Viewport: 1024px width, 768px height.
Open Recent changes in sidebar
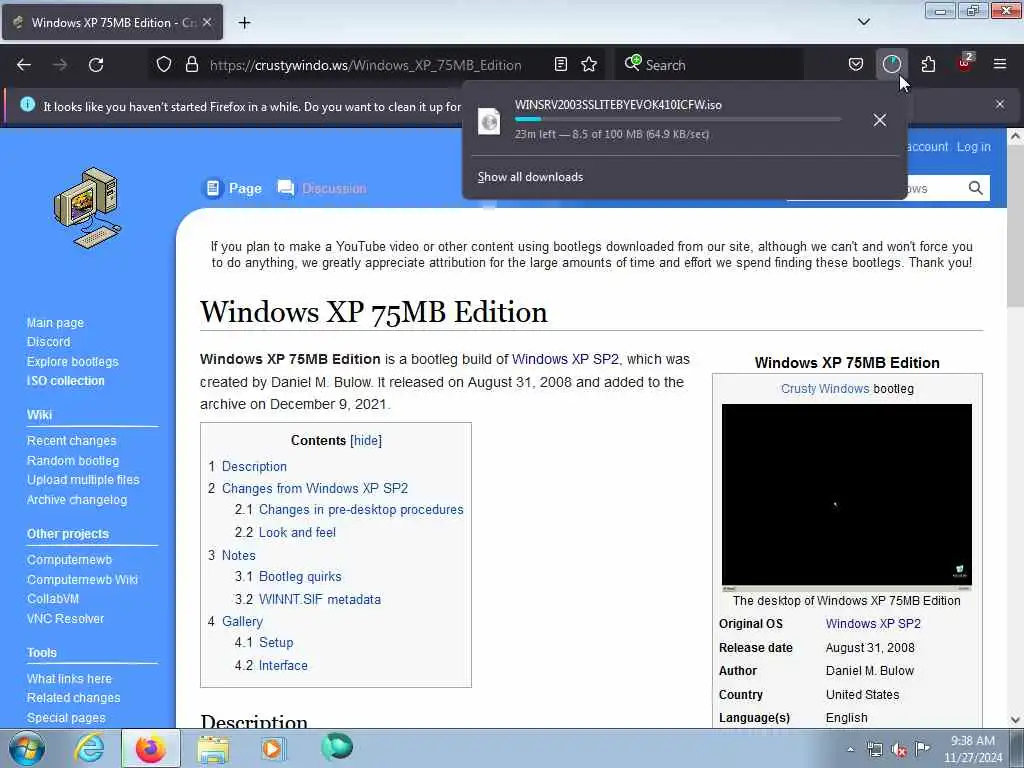[71, 441]
